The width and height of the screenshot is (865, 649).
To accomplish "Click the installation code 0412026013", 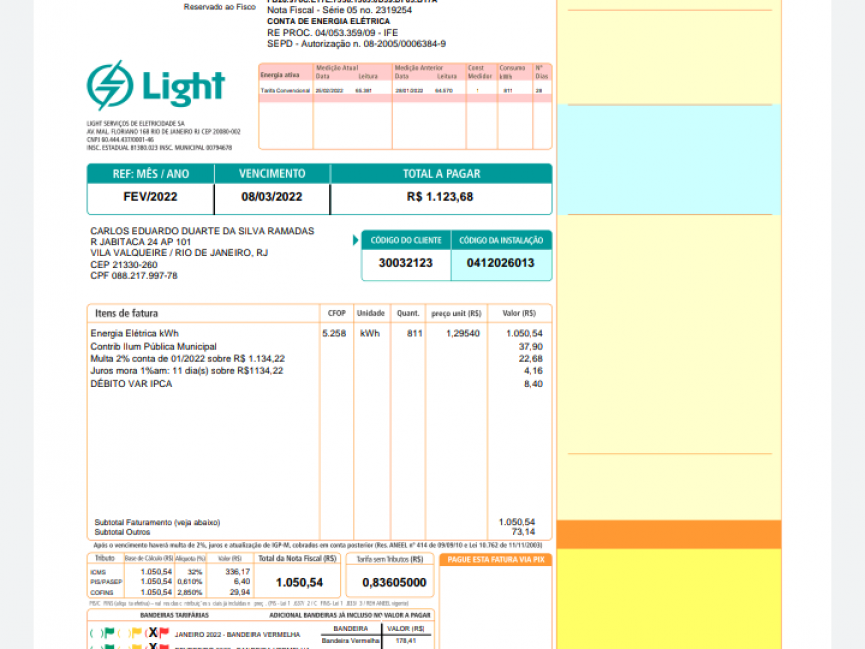I will (501, 263).
